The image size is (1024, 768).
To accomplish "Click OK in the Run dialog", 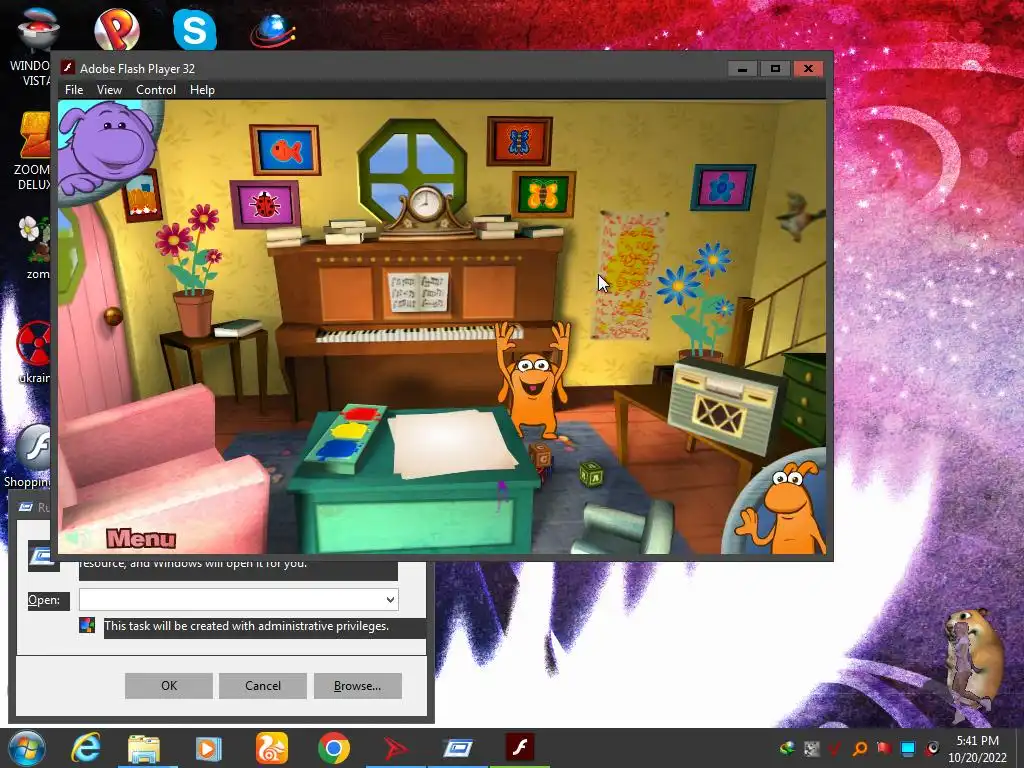I will pos(168,686).
